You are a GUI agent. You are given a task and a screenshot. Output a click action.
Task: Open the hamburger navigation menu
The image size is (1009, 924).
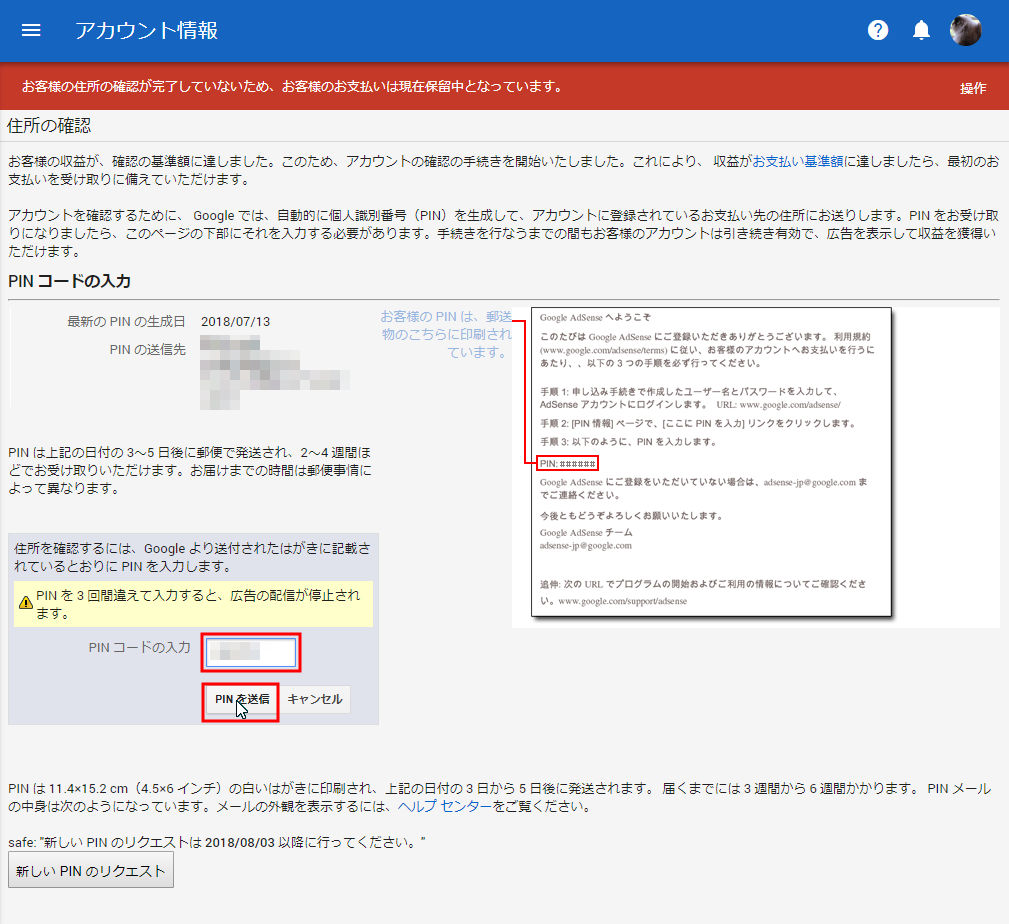tap(31, 30)
